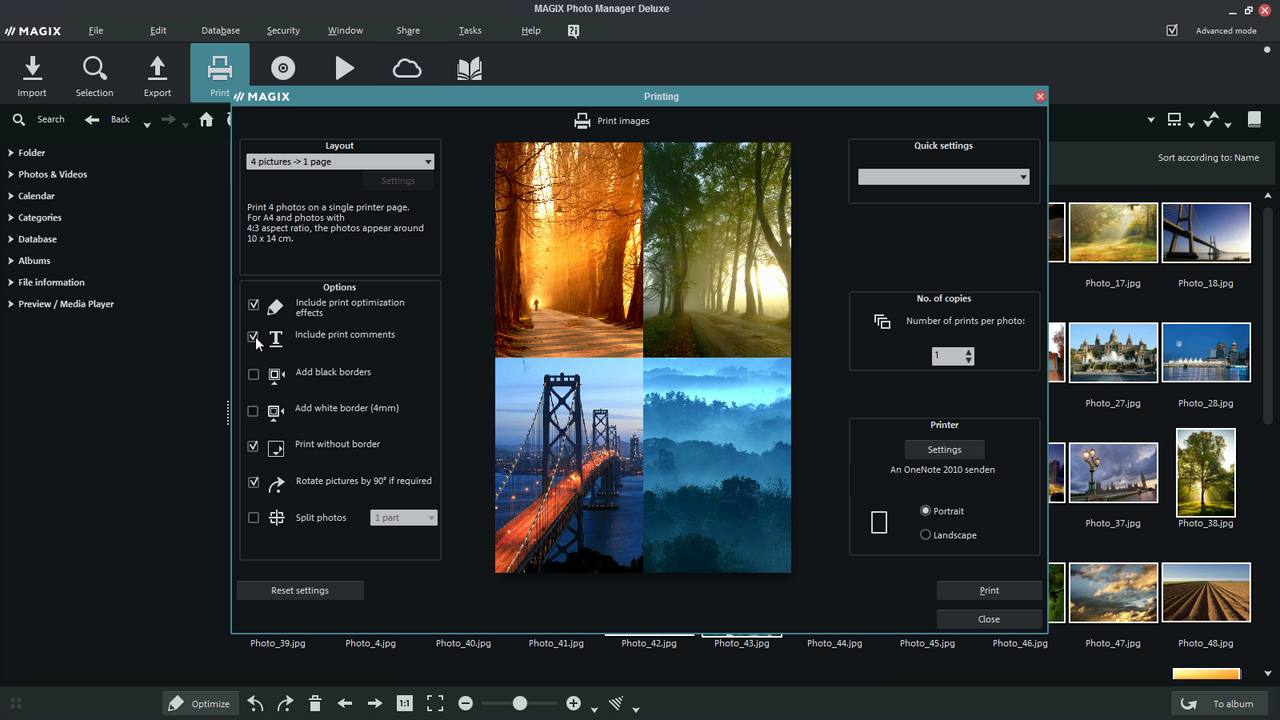Click the 1:1 zoom icon
Viewport: 1280px width, 720px height.
pos(404,703)
